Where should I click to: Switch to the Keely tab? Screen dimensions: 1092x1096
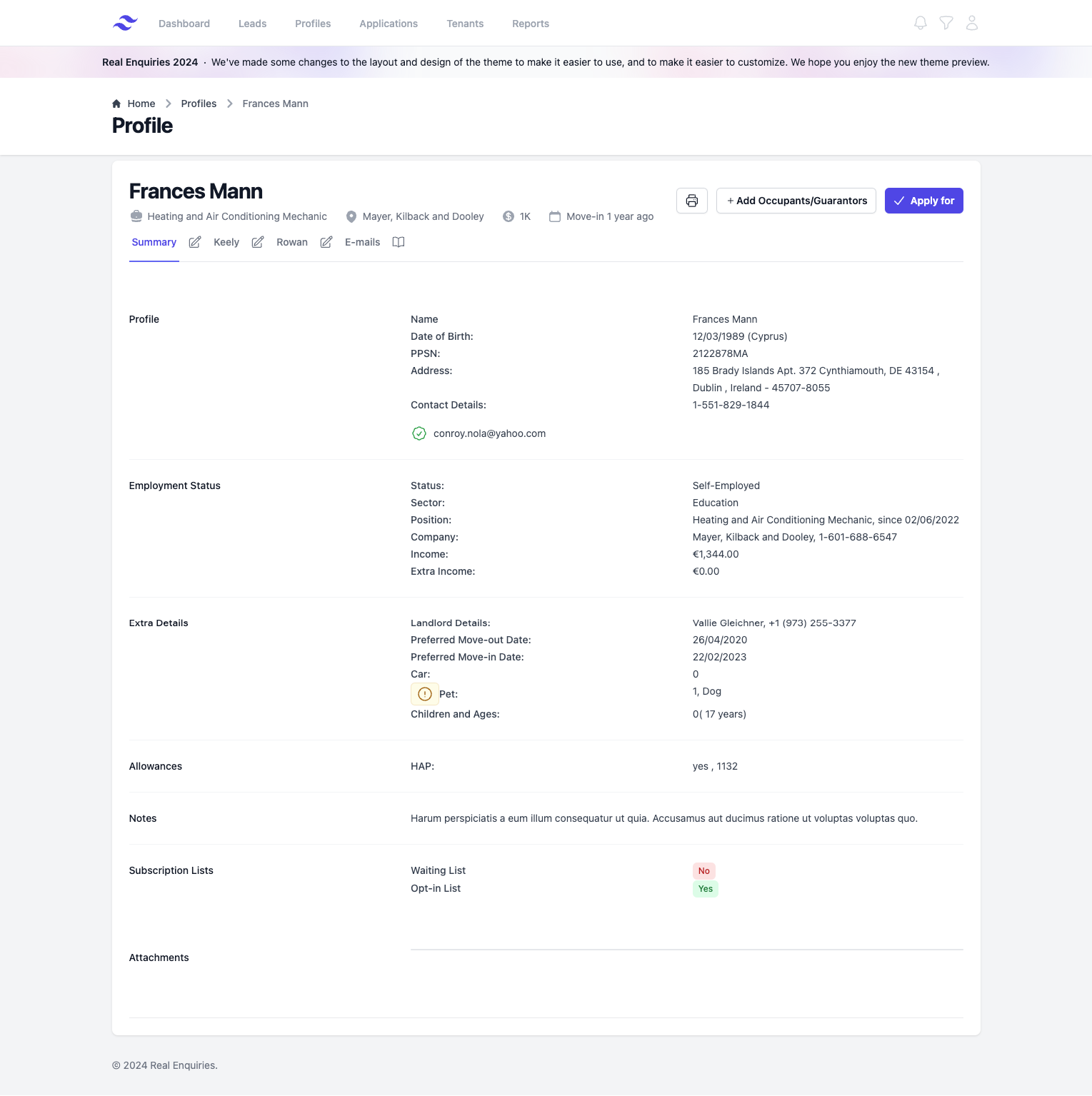(226, 242)
